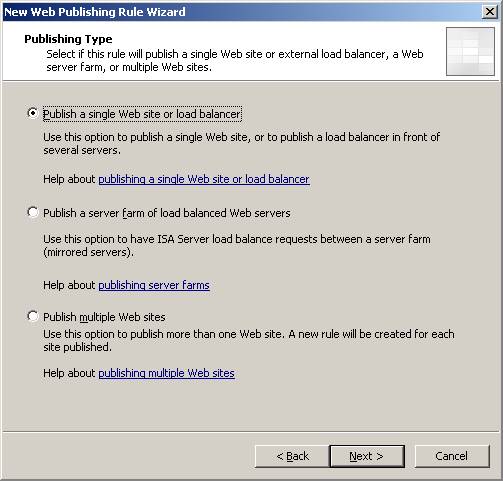This screenshot has height=481, width=503.
Task: Close the wizard with the X button
Action: pyautogui.click(x=490, y=12)
